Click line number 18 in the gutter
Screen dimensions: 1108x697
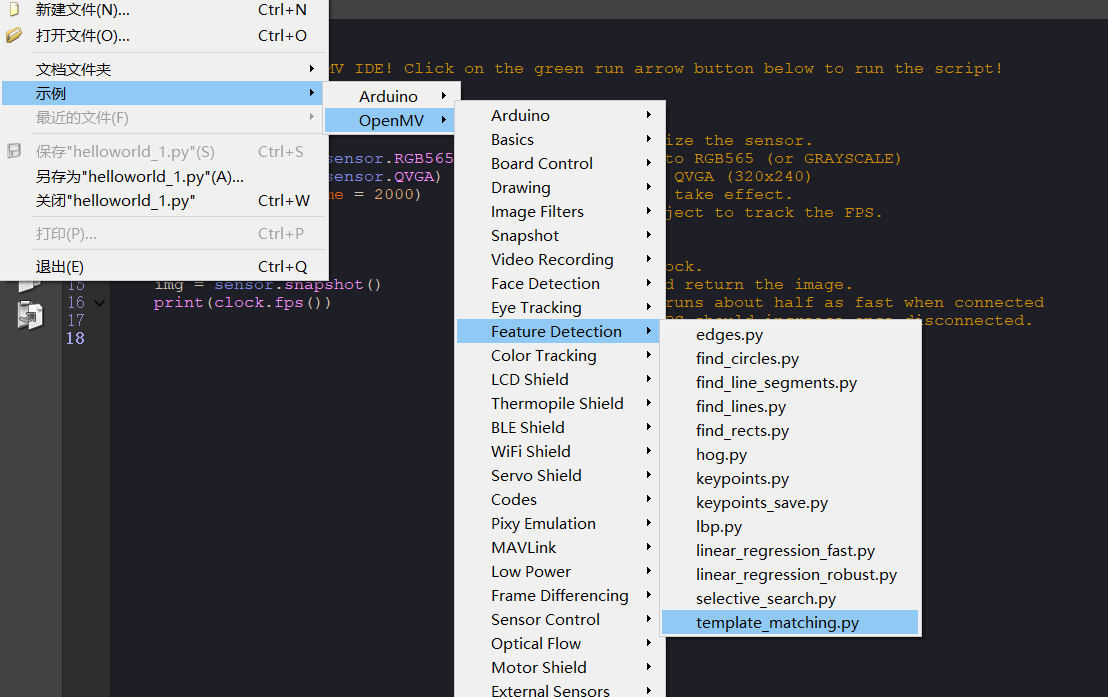tap(76, 339)
